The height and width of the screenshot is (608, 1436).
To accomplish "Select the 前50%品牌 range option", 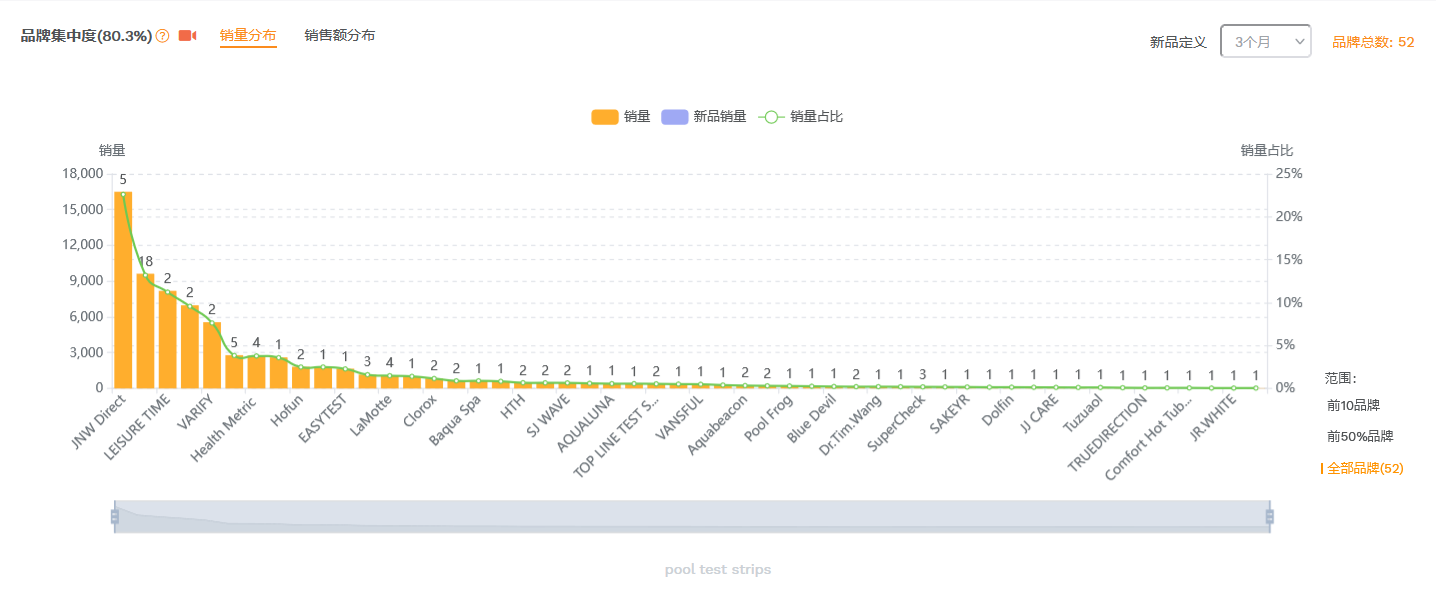I will [1360, 436].
